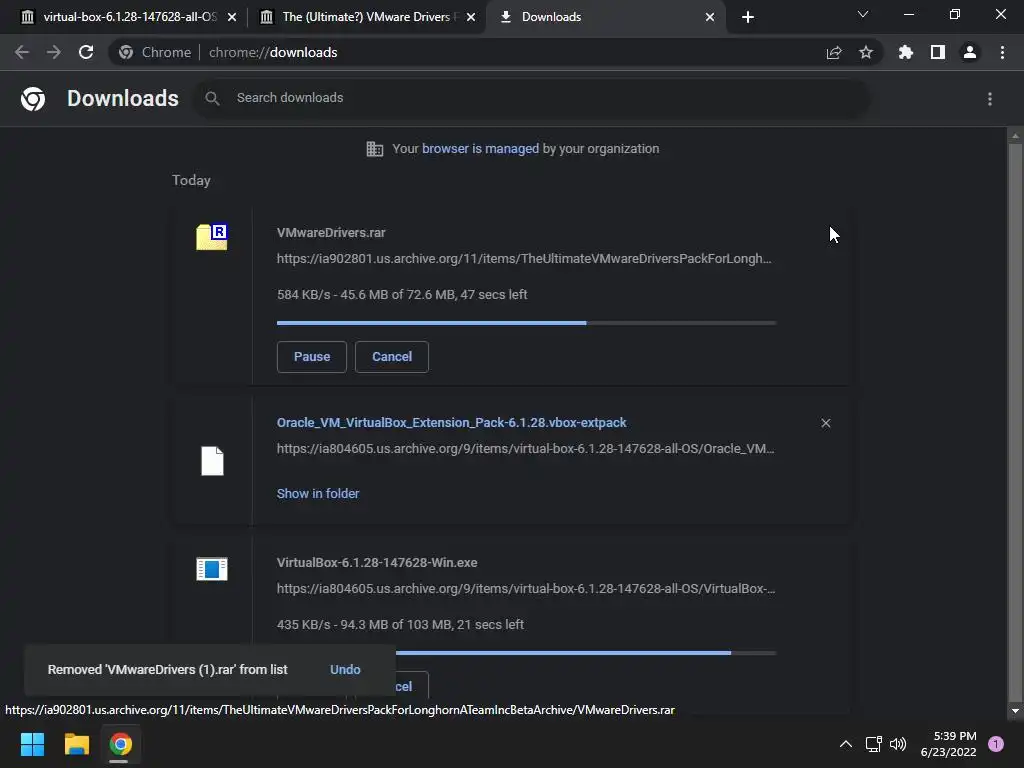Click the extension pack blank file icon
The height and width of the screenshot is (768, 1024).
coord(212,461)
